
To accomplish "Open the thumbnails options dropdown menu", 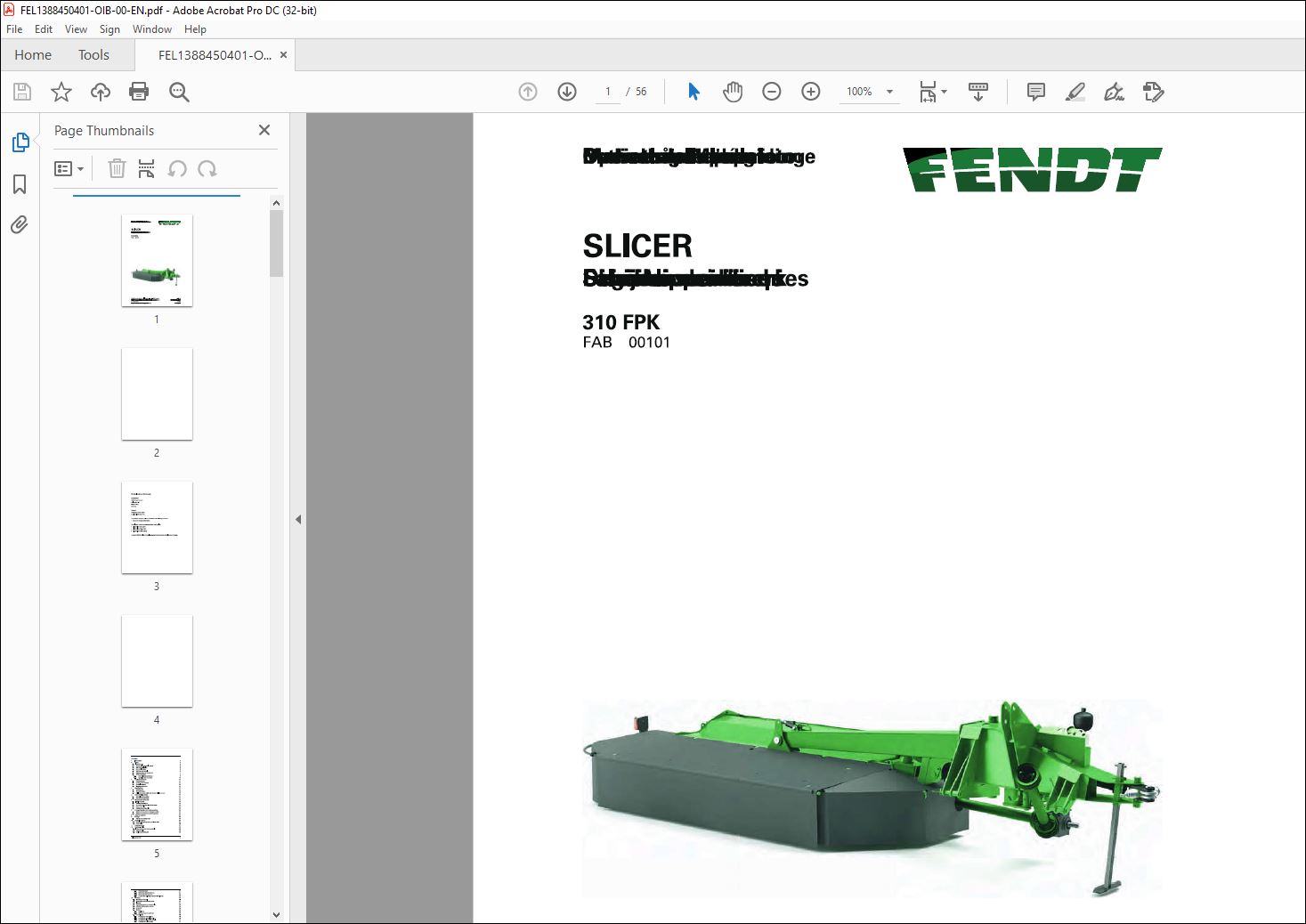I will coord(69,168).
